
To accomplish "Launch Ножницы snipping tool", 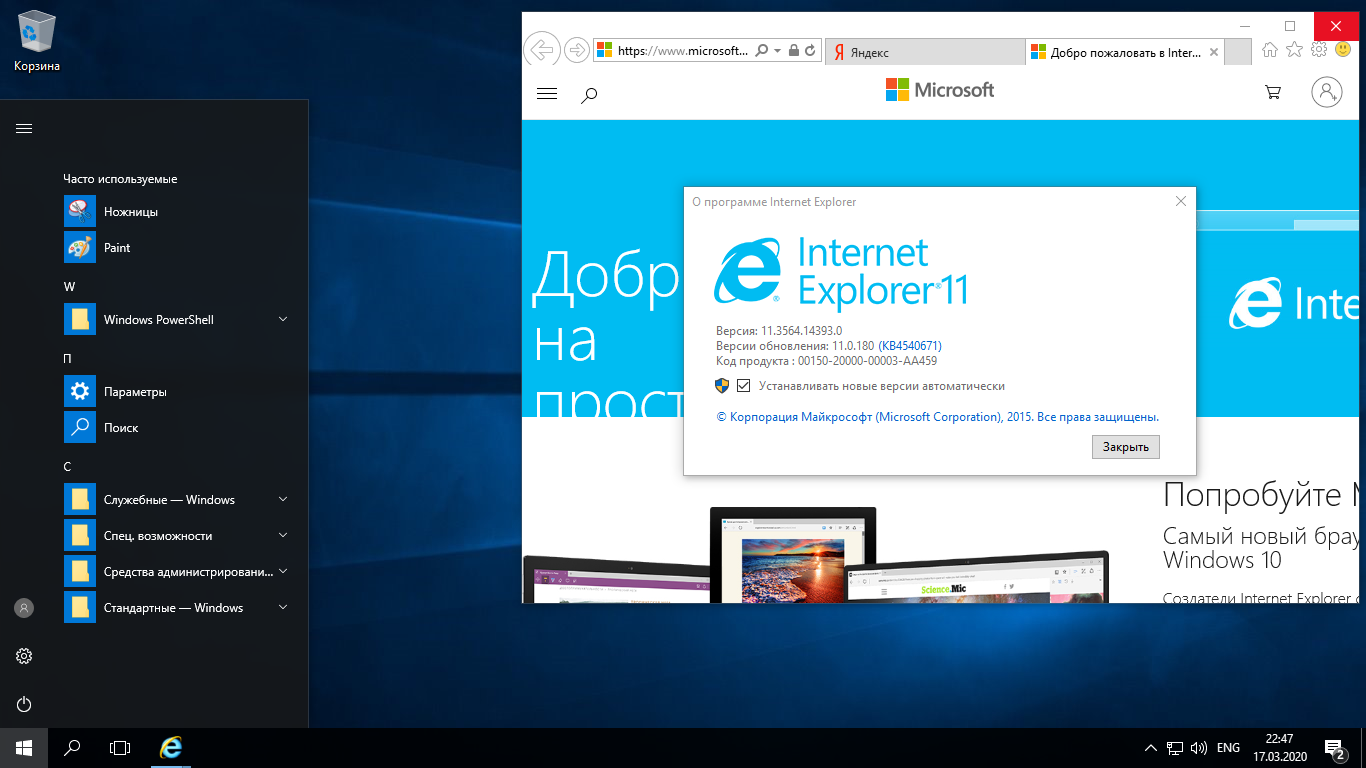I will tap(180, 212).
